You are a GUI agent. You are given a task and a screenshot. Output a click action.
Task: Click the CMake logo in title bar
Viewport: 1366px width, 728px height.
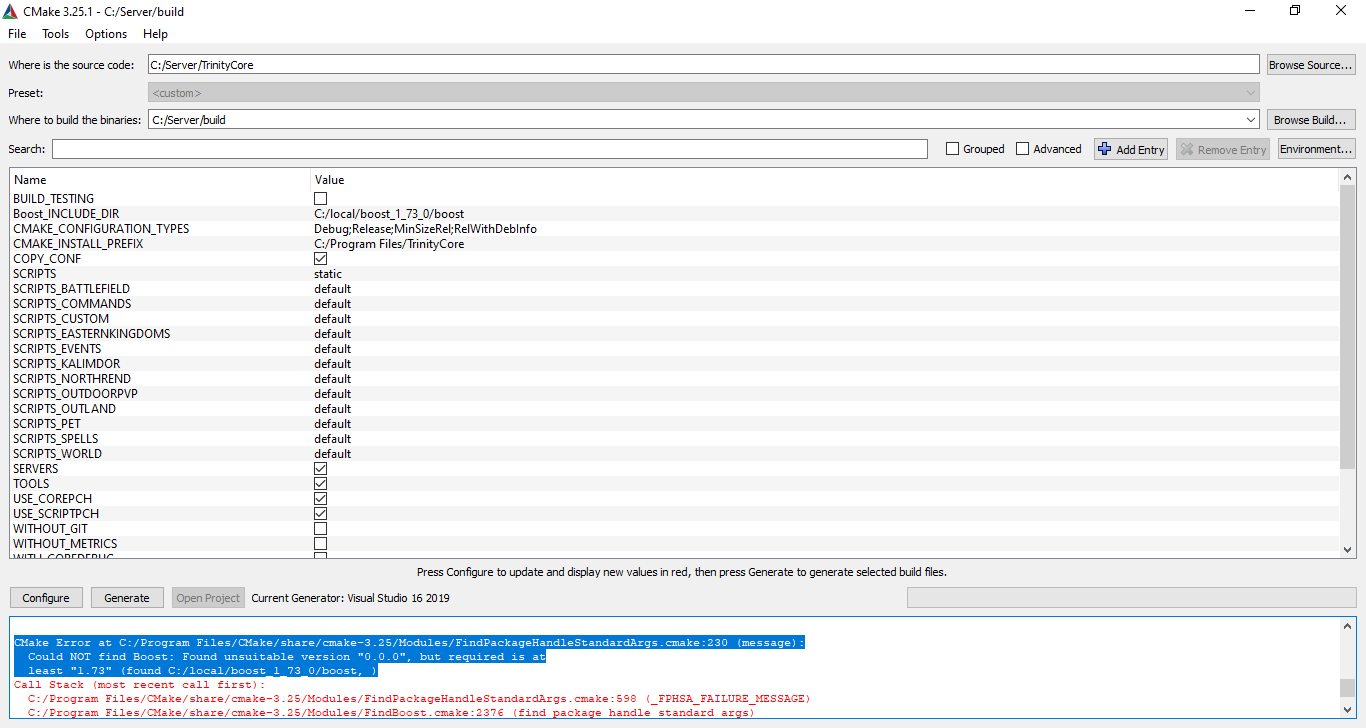[x=10, y=11]
